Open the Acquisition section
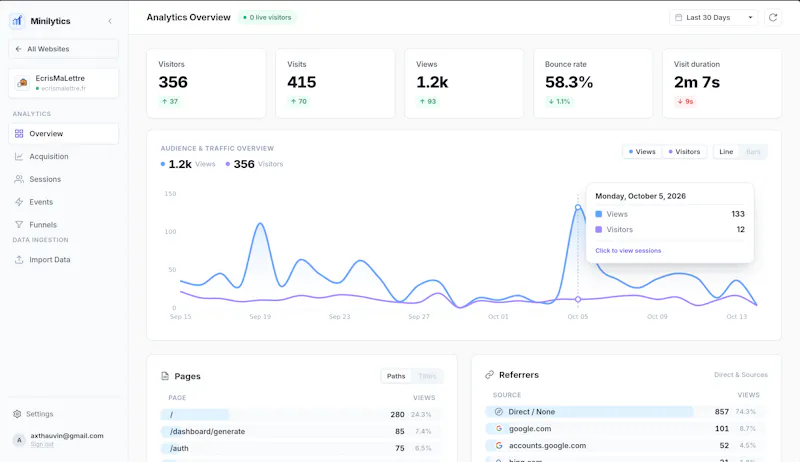Viewport: 800px width, 462px height. [x=64, y=157]
